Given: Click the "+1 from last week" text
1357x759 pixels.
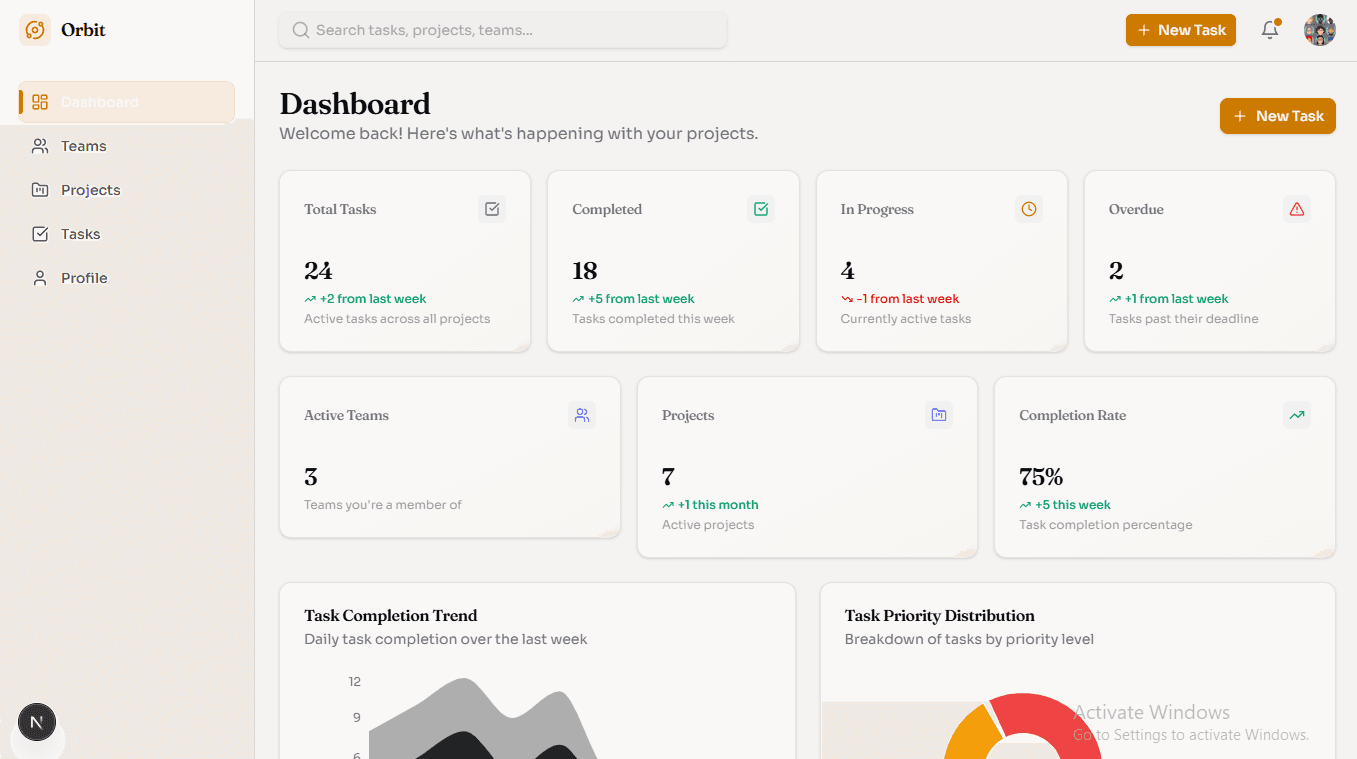Looking at the screenshot, I should click(x=1176, y=299).
